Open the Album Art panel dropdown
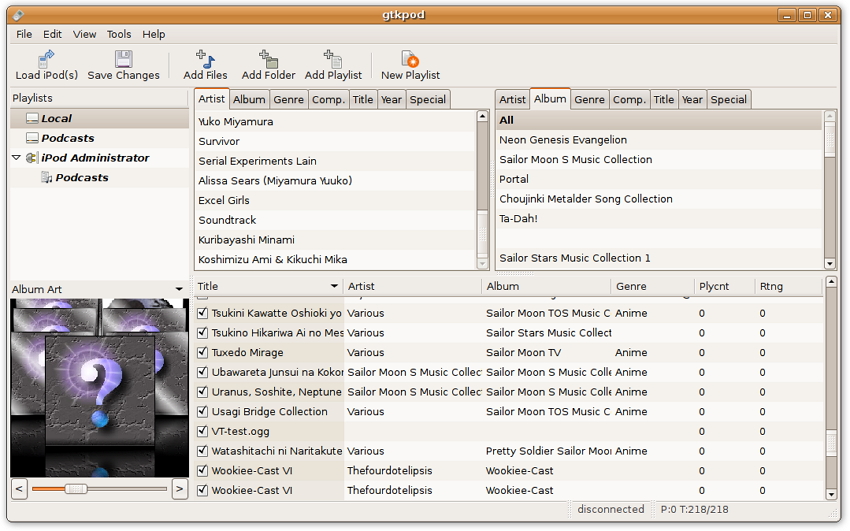 (179, 290)
